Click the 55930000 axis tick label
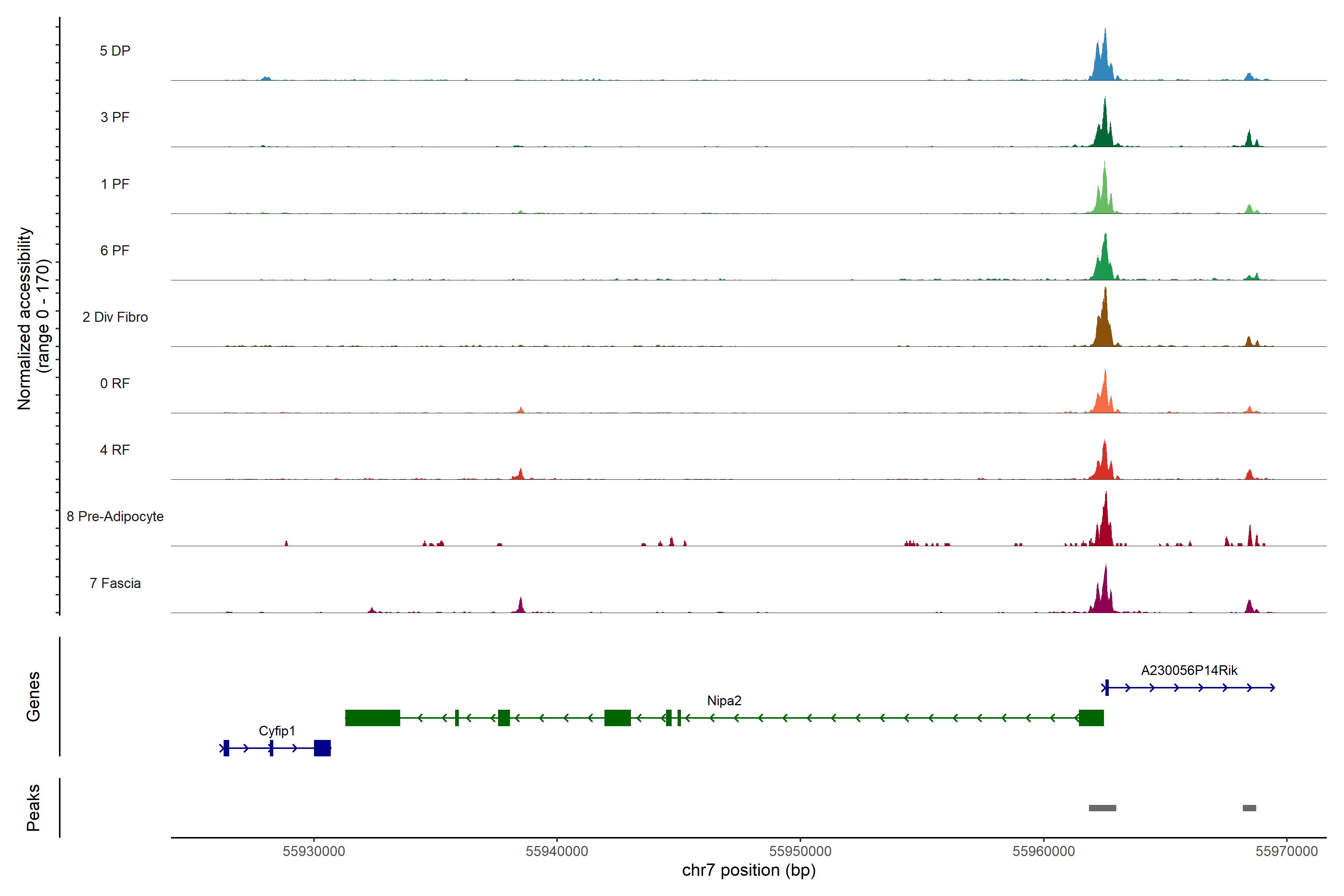Viewport: 1344px width, 896px height. [x=314, y=852]
